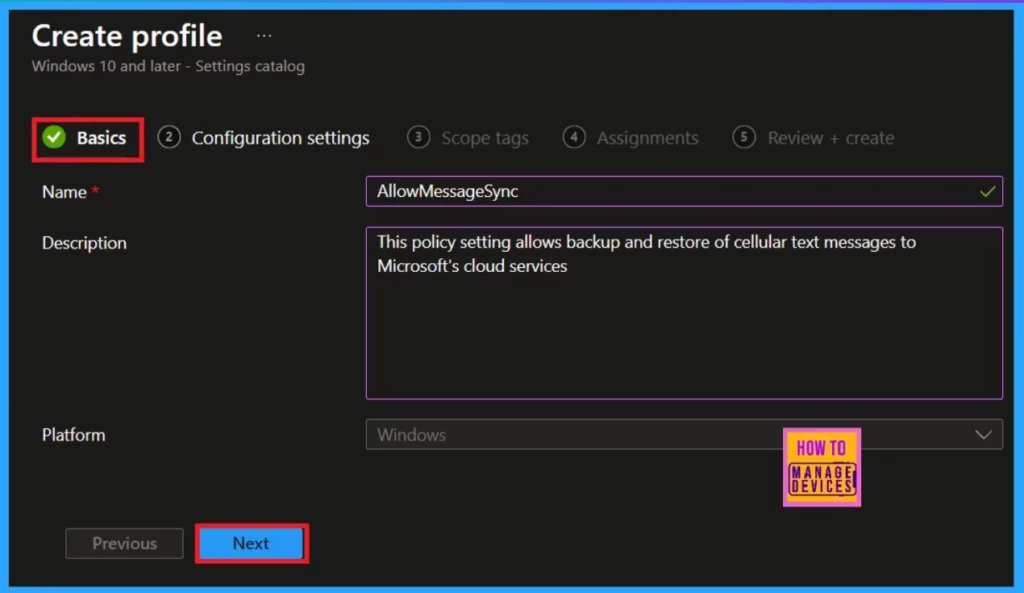Click the Previous button
This screenshot has height=593, width=1024.
click(124, 543)
